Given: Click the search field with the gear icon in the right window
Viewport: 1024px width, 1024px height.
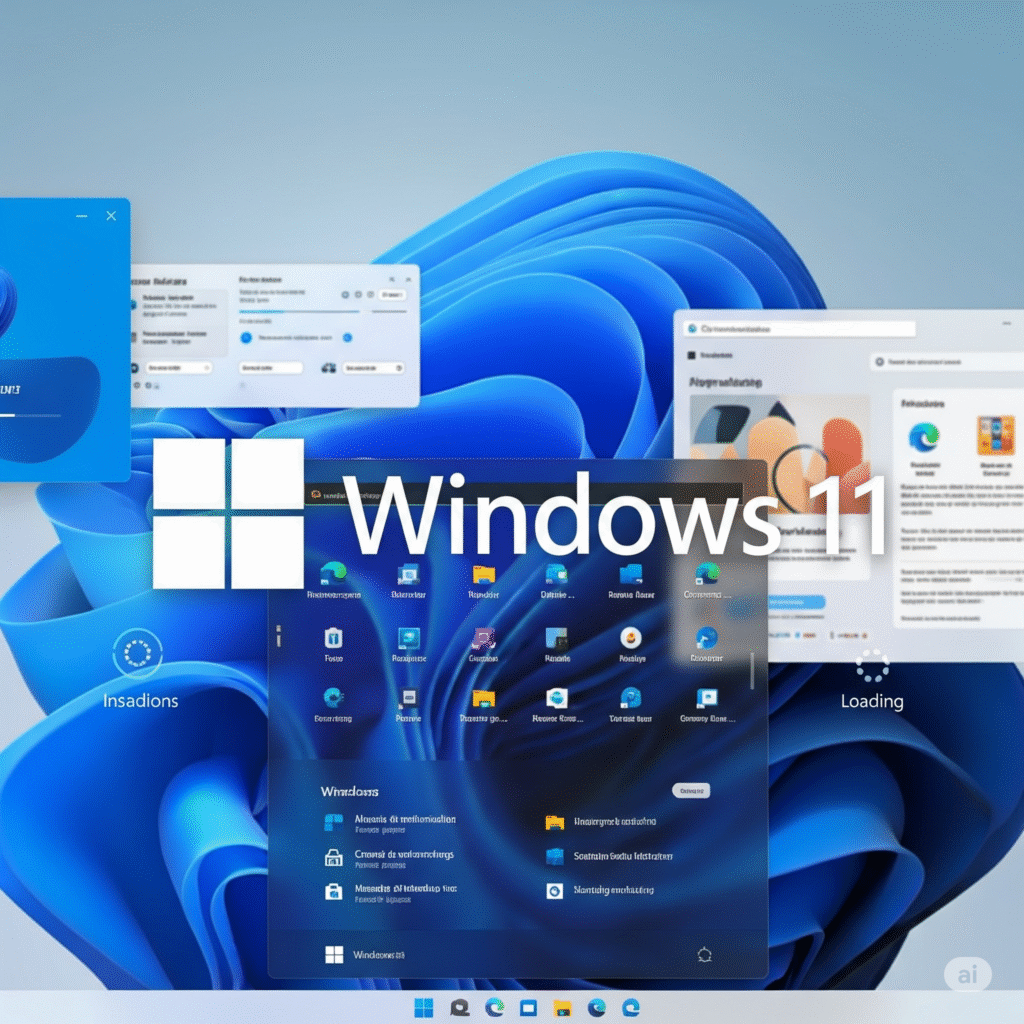Looking at the screenshot, I should (x=947, y=361).
